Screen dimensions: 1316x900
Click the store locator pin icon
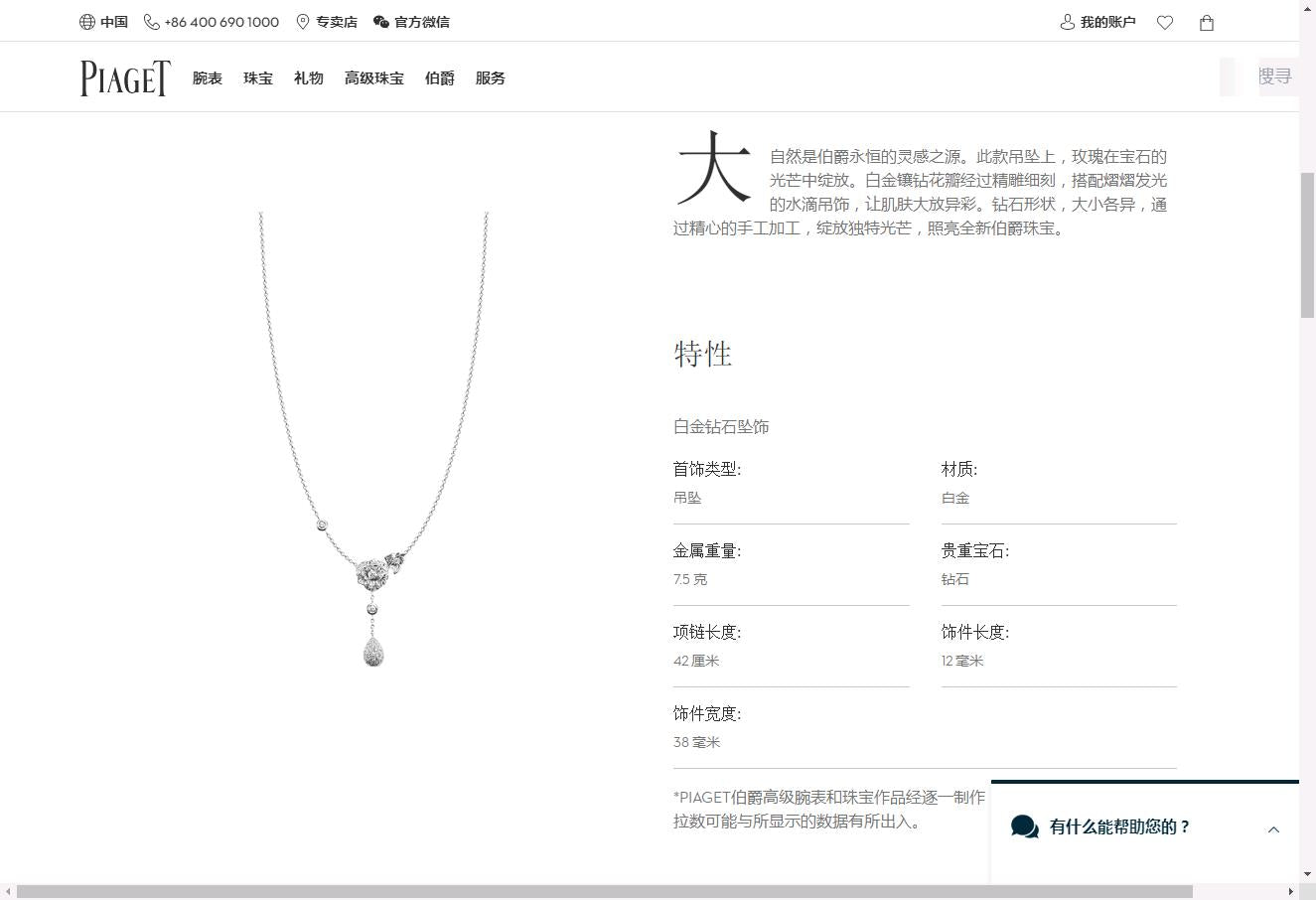point(303,22)
